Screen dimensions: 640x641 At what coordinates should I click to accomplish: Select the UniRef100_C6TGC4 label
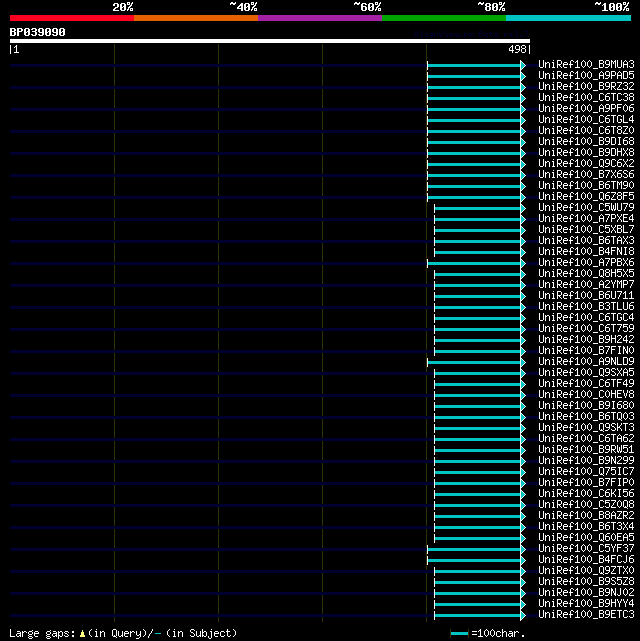(x=586, y=318)
